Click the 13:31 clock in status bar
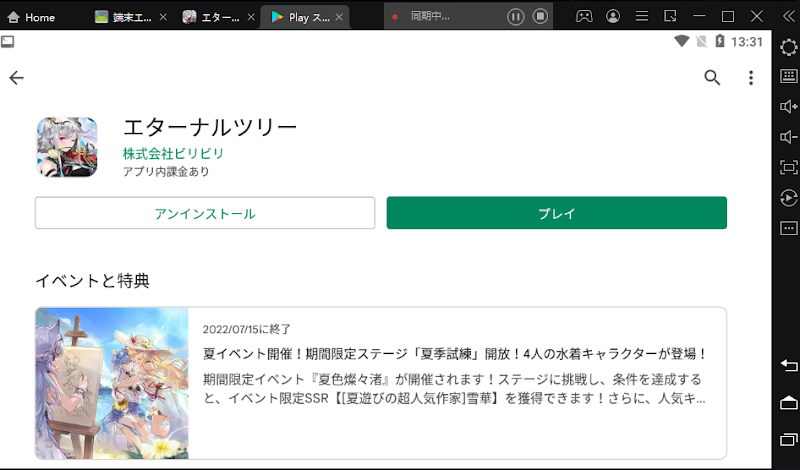The height and width of the screenshot is (470, 800). point(747,42)
